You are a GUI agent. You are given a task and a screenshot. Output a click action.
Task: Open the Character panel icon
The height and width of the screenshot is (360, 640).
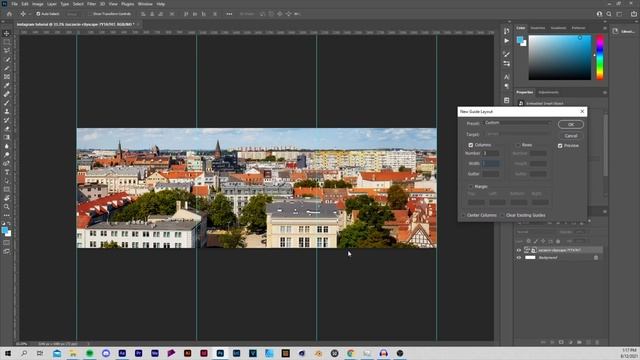pyautogui.click(x=507, y=77)
